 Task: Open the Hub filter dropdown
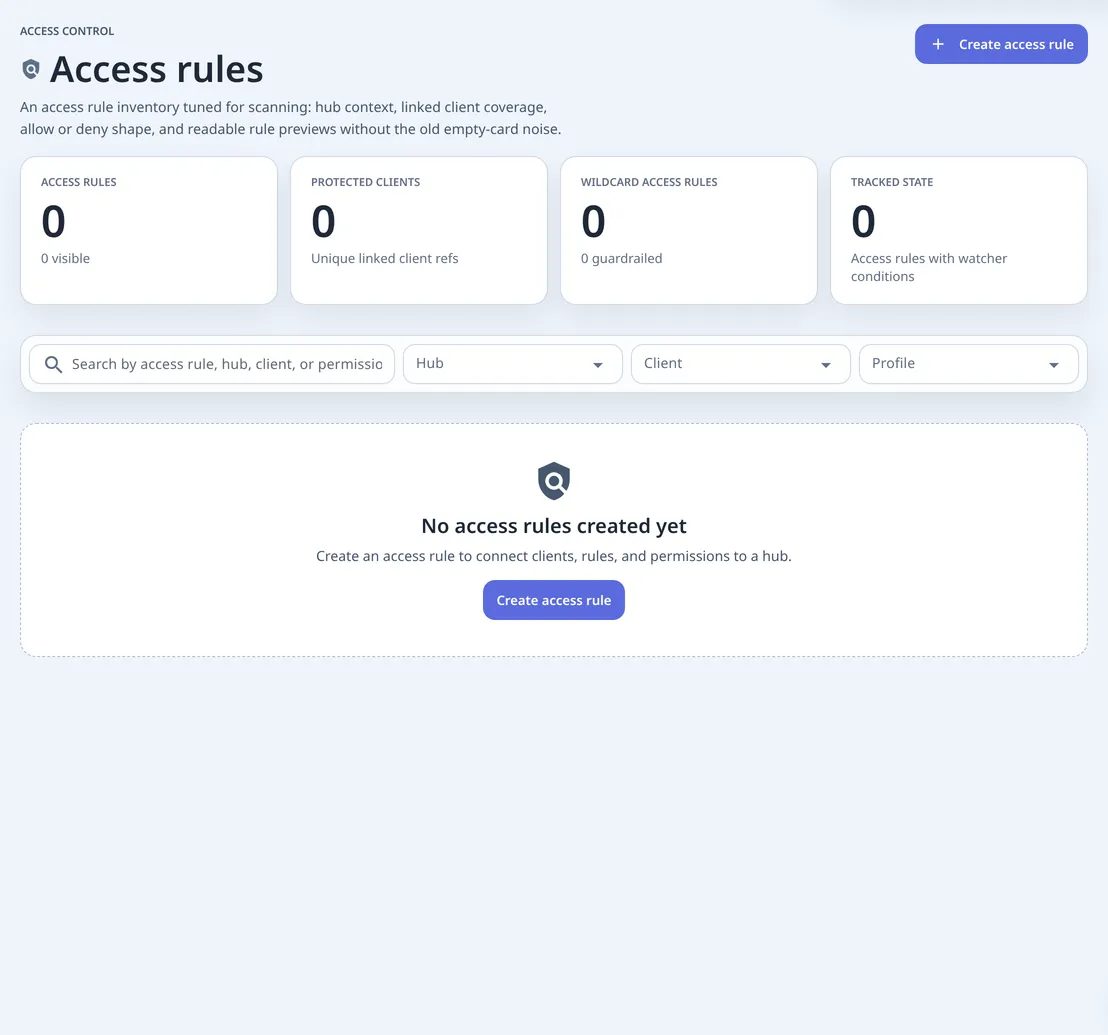[512, 364]
